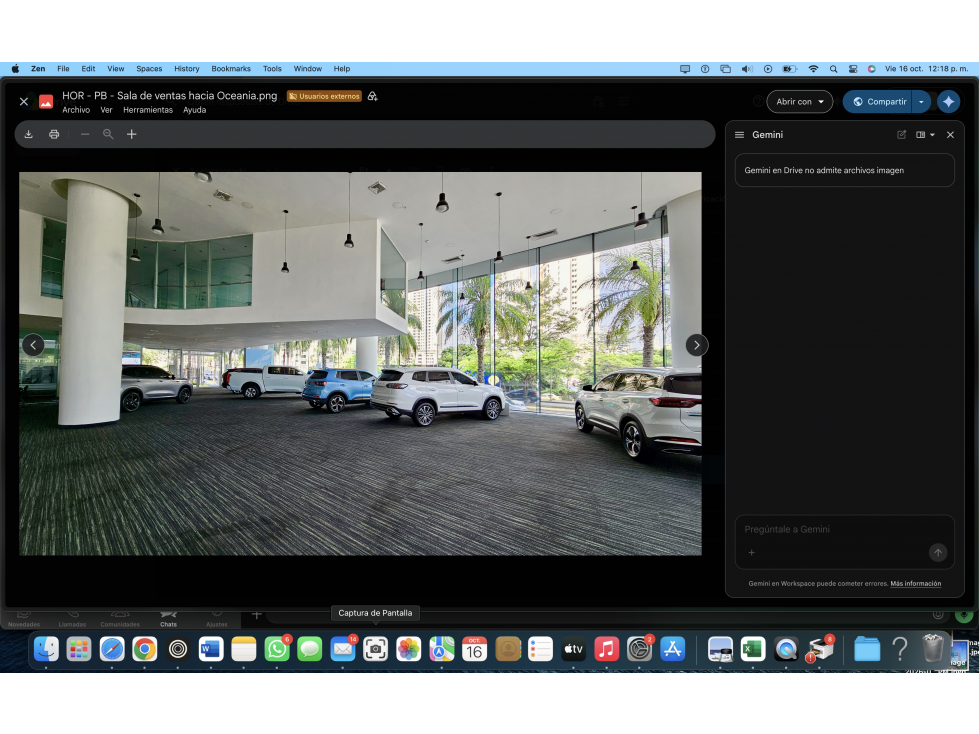Launch the Screenshot app in the dock

pyautogui.click(x=376, y=650)
